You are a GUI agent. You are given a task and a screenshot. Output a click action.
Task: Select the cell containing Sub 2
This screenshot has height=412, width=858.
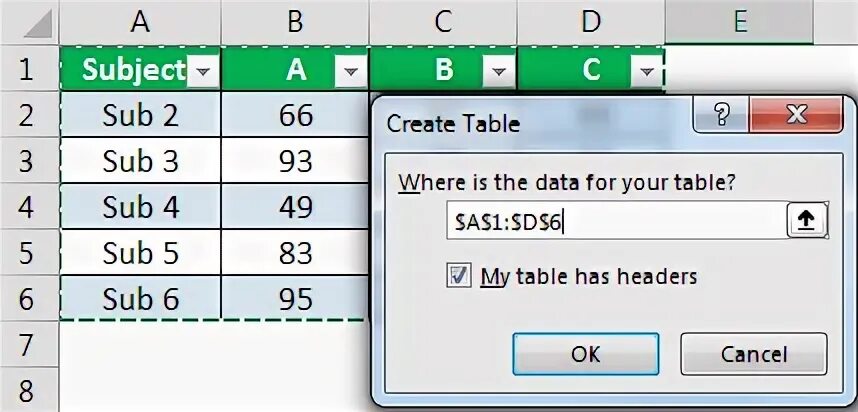click(140, 116)
